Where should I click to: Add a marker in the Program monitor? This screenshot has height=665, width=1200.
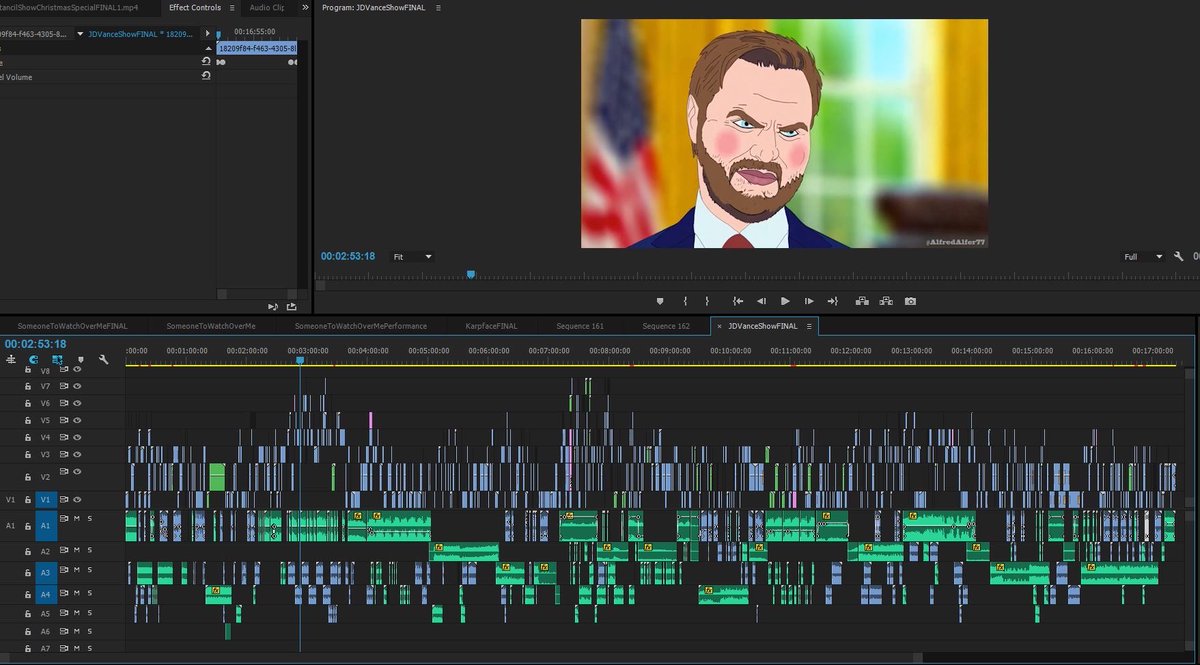(660, 301)
